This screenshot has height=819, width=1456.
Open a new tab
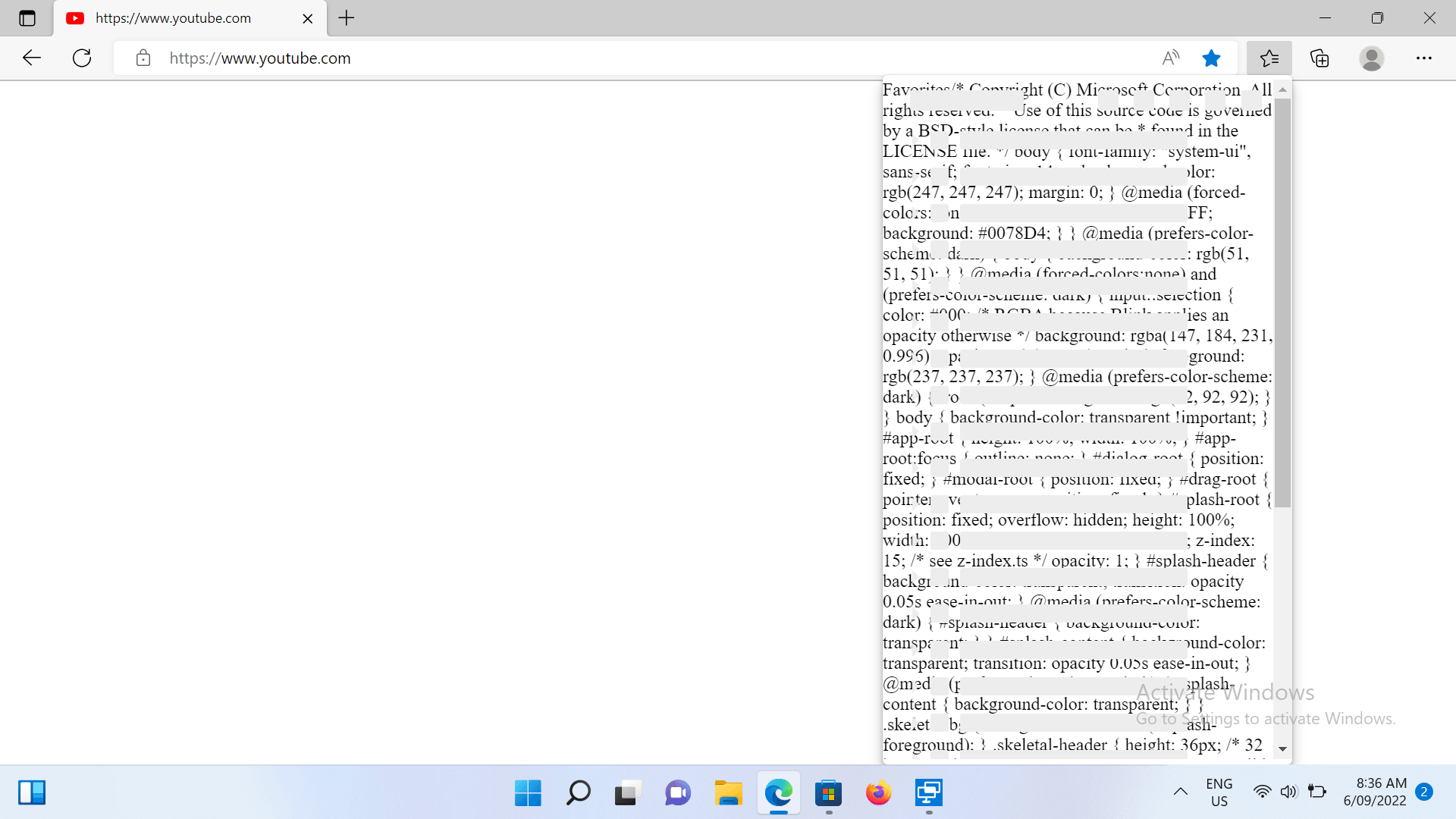pyautogui.click(x=347, y=18)
